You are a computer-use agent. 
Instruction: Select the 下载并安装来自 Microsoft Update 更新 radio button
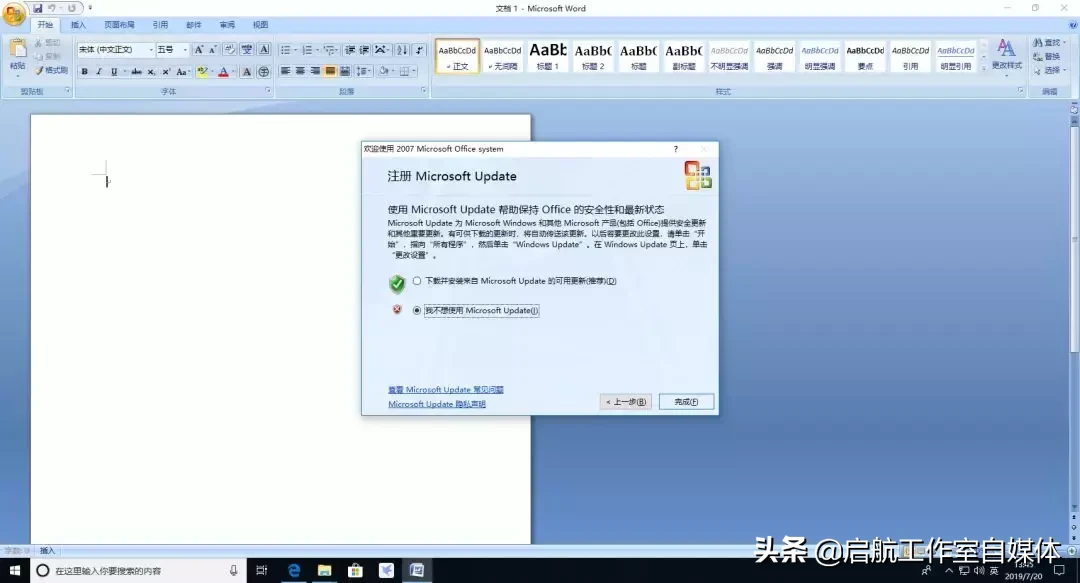click(417, 282)
